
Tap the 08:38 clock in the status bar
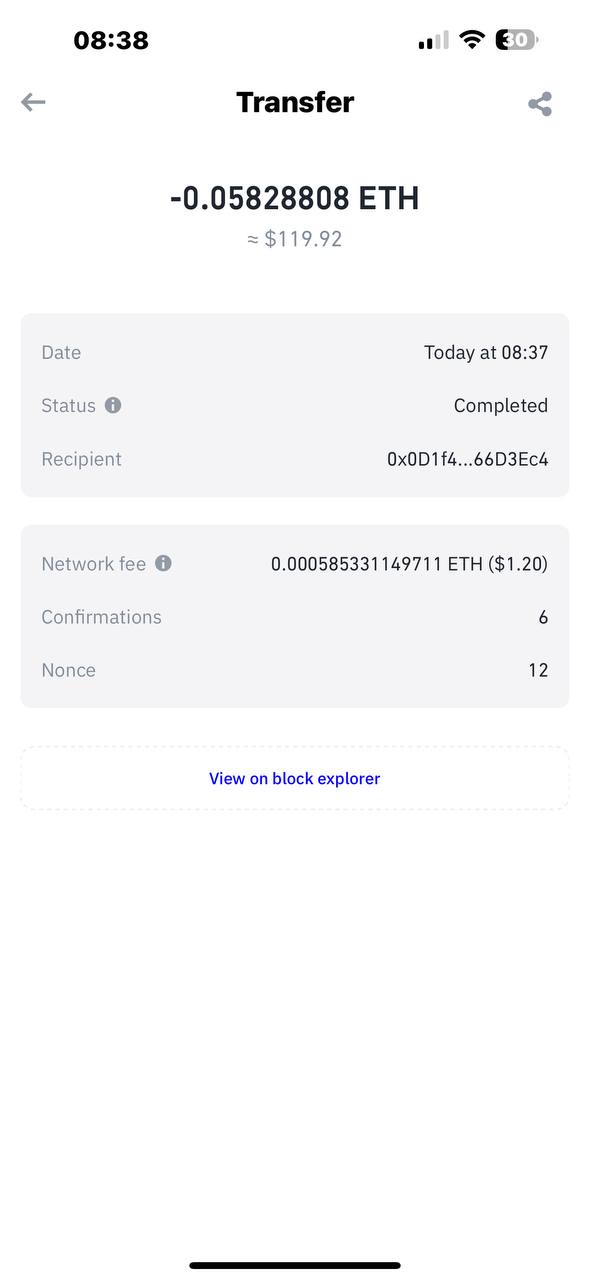[111, 40]
